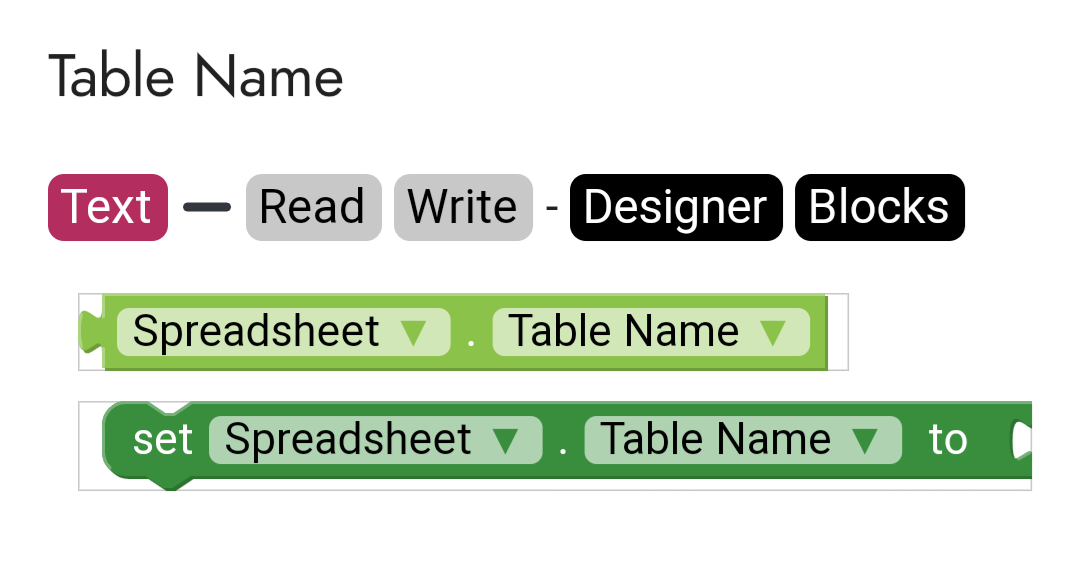The height and width of the screenshot is (562, 1080).
Task: Click the 'to' label on setter block
Action: tap(947, 440)
